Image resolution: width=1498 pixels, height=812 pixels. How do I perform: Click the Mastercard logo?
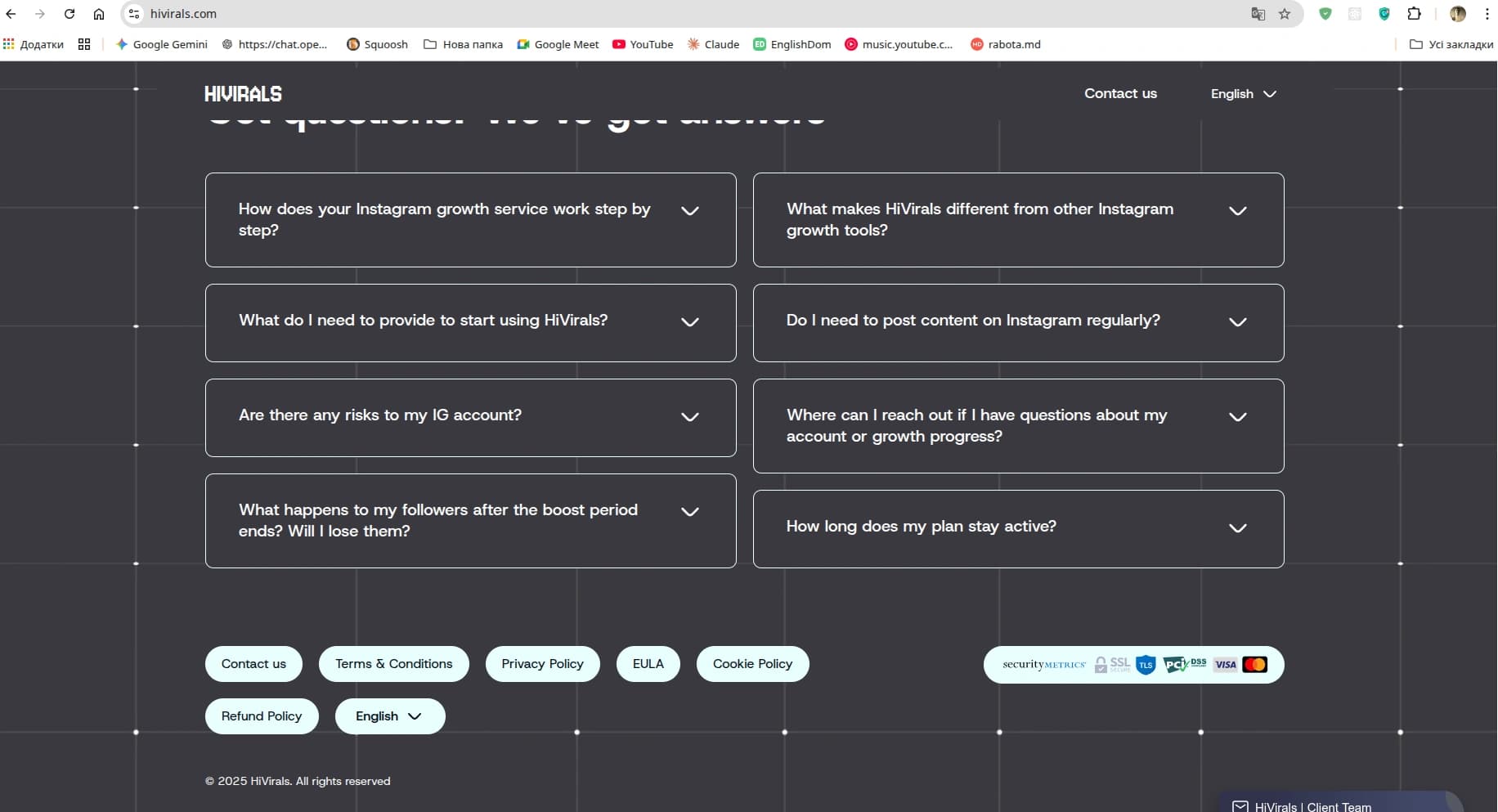click(x=1255, y=665)
